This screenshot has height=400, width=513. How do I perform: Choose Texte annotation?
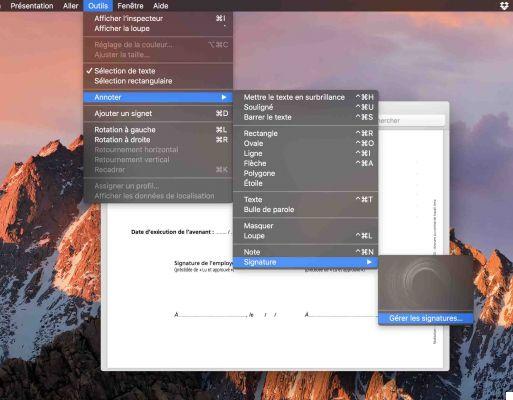point(305,200)
